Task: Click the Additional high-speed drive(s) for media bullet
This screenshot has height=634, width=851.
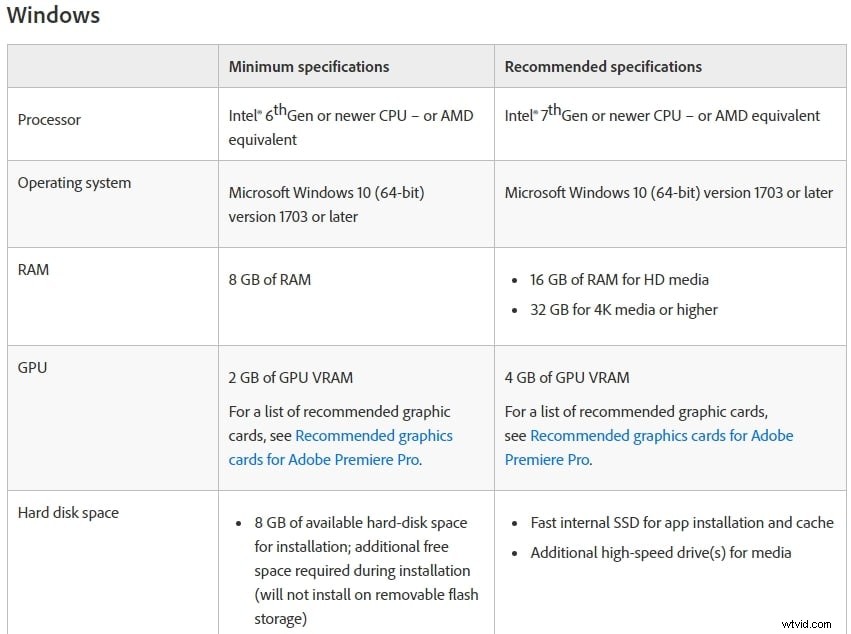Action: coord(660,553)
